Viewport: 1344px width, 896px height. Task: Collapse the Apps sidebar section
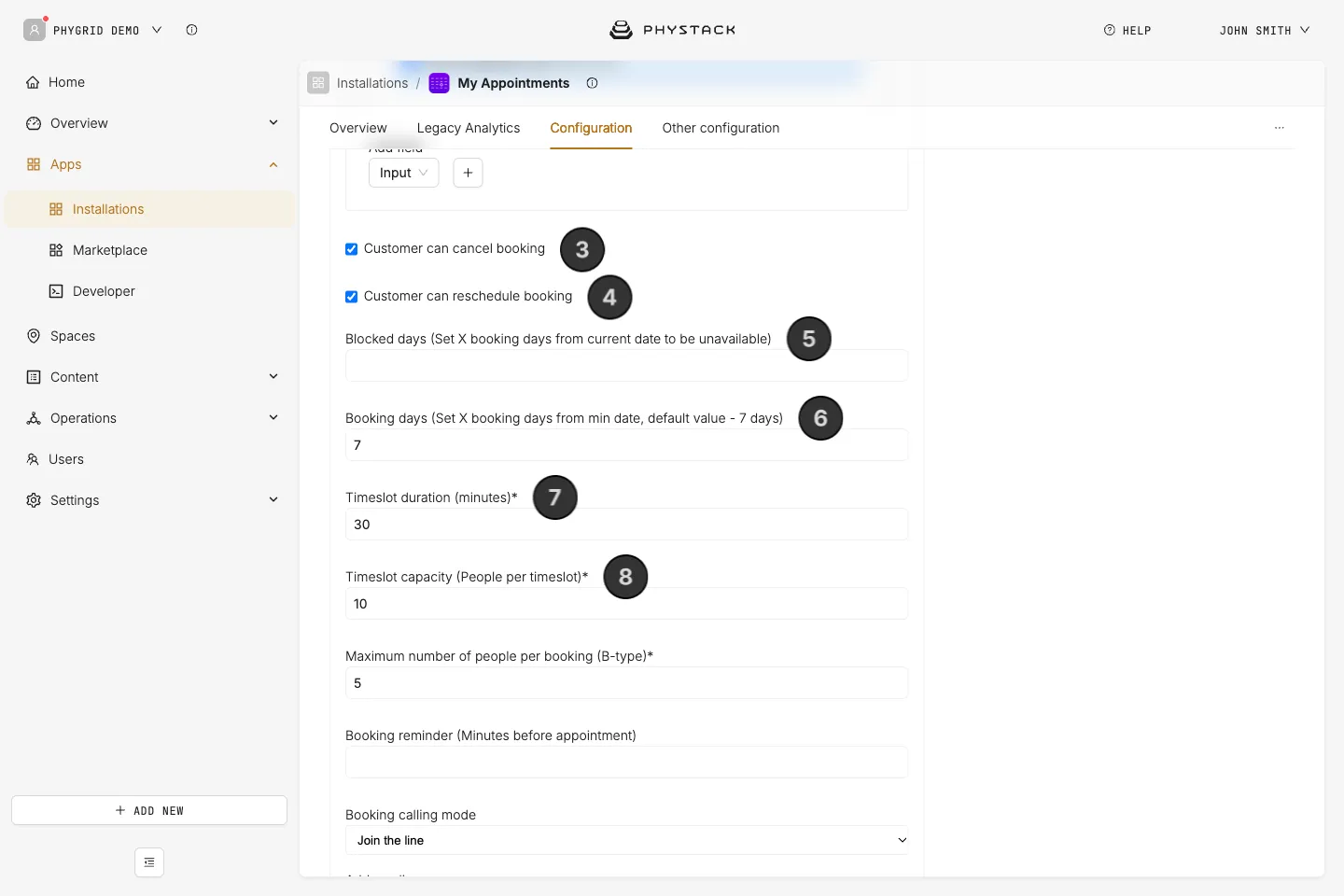273,164
